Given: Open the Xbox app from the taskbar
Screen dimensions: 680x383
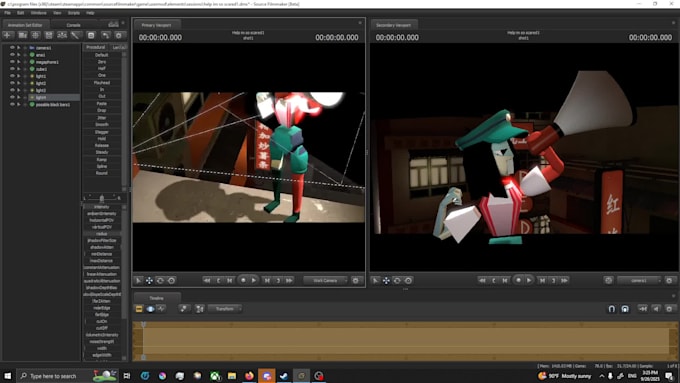Looking at the screenshot, I should point(215,376).
